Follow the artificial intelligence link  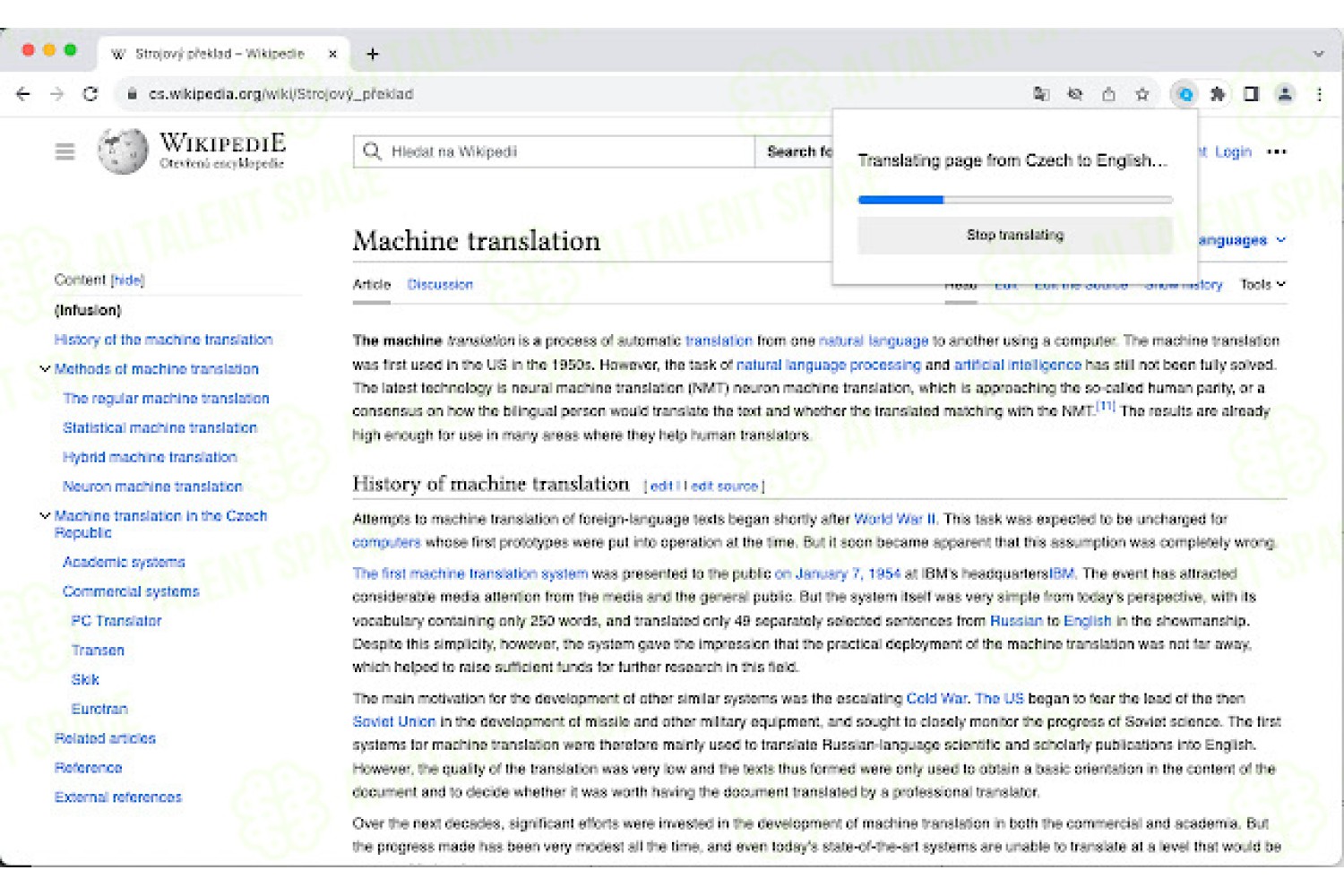1017,365
